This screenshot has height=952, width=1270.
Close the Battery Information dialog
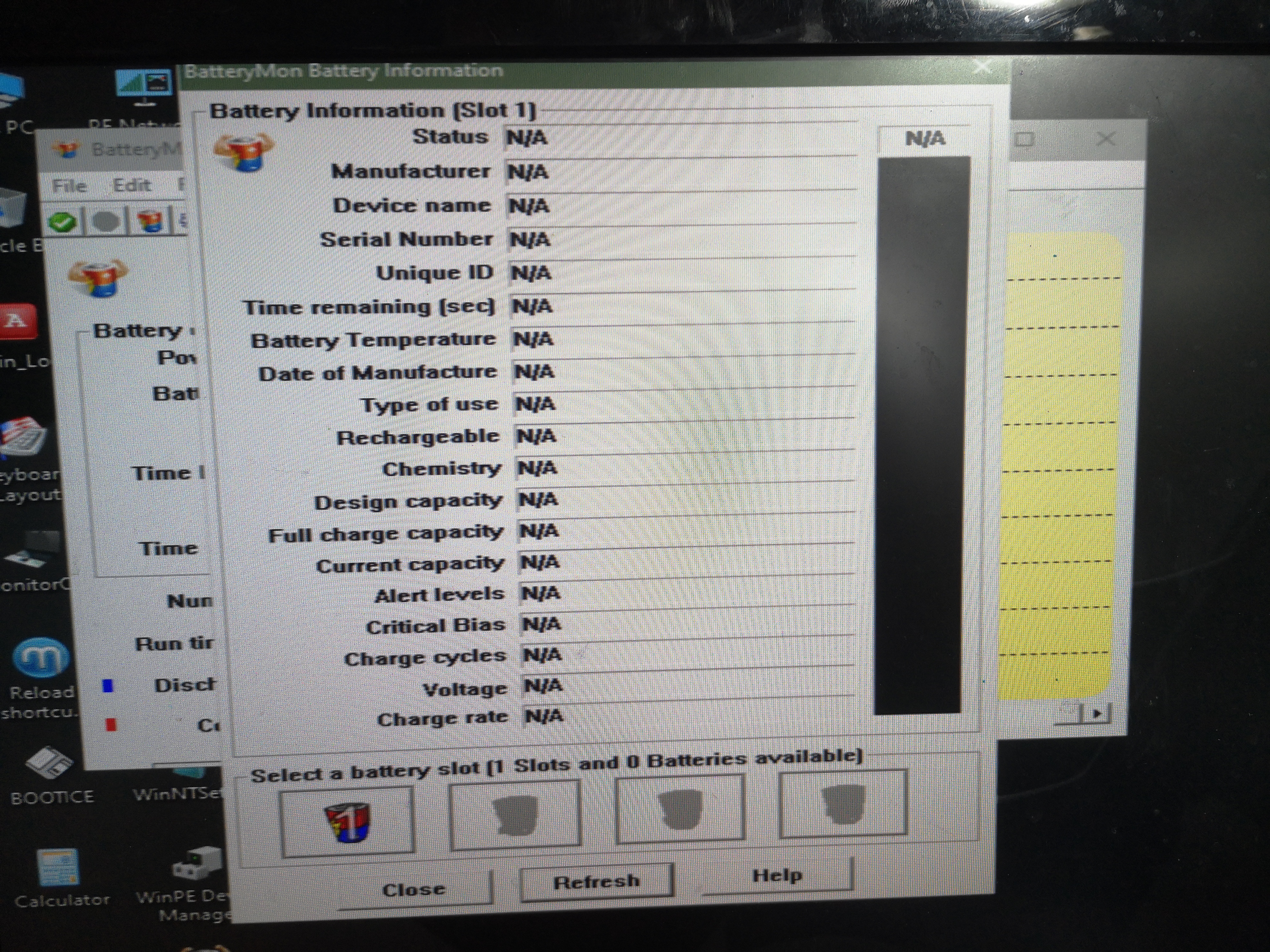(414, 889)
